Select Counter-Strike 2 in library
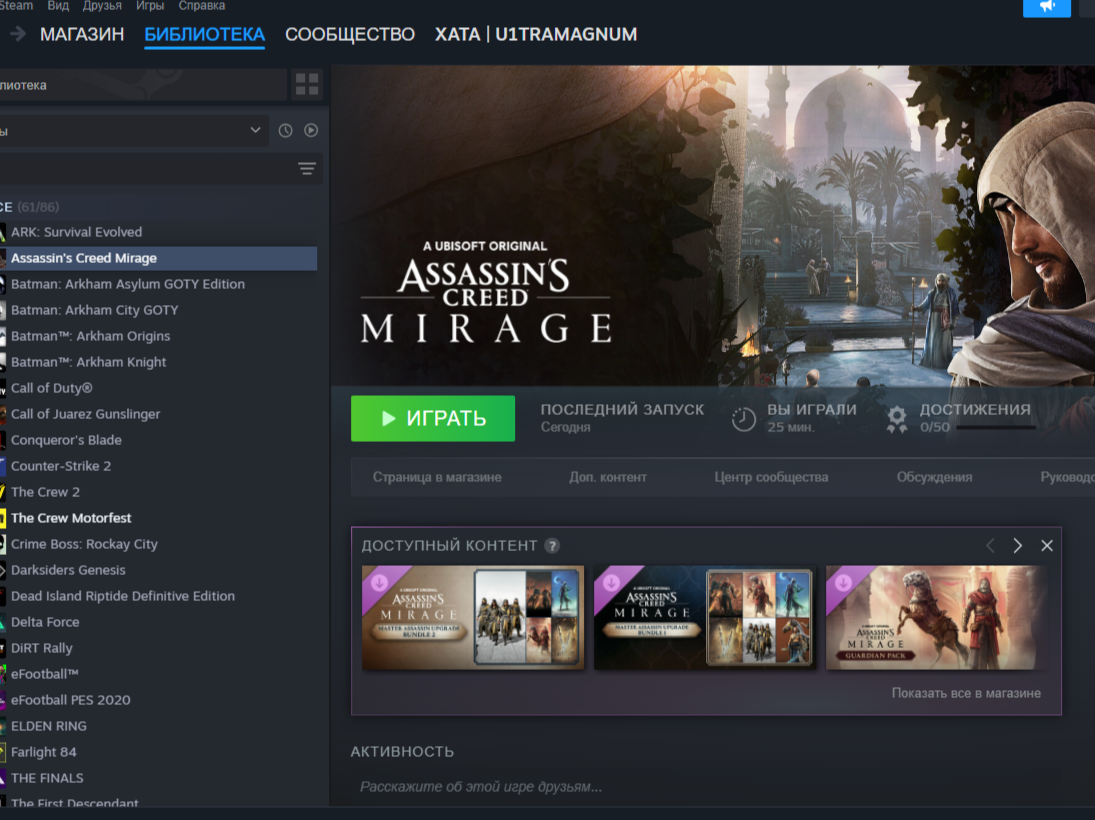The image size is (1095, 820). pos(159,466)
